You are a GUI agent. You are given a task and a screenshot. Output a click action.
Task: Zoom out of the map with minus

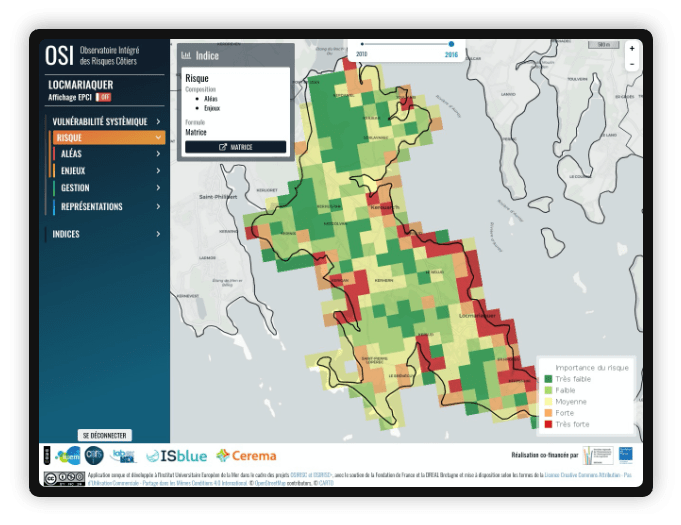click(x=631, y=63)
